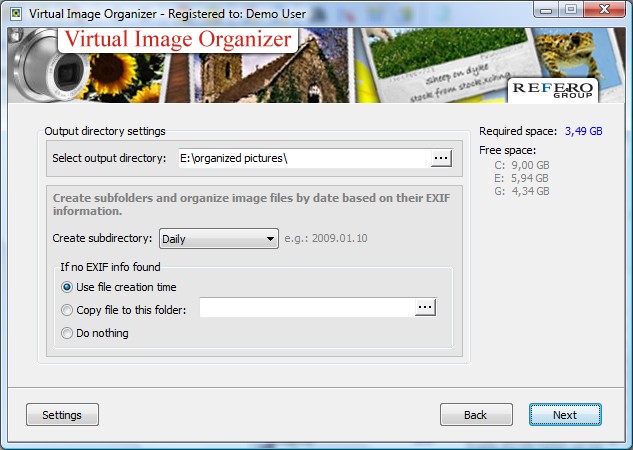
Task: Maximize the Virtual Image Organizer window
Action: pyautogui.click(x=571, y=10)
